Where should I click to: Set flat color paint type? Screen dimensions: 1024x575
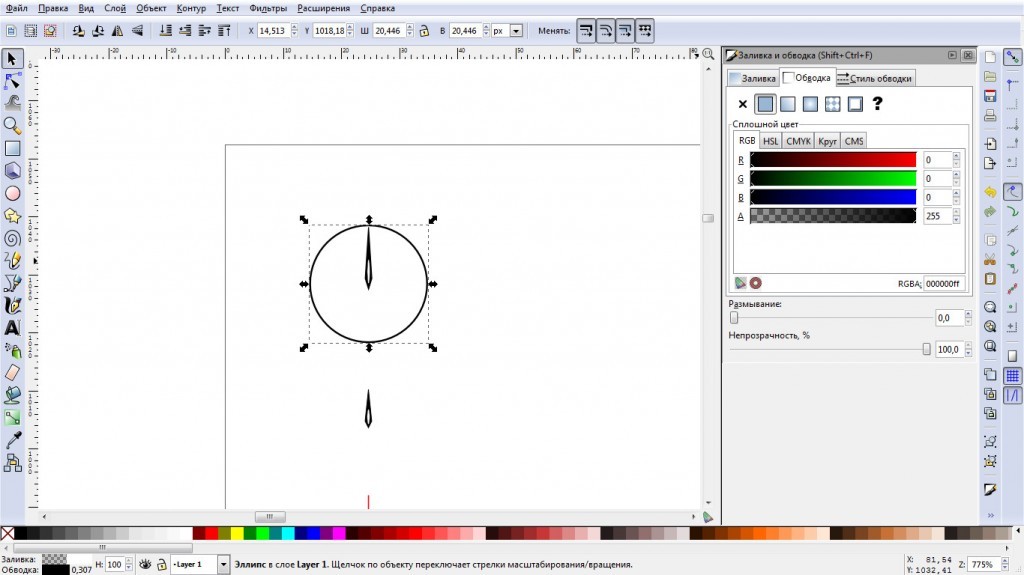click(x=765, y=104)
